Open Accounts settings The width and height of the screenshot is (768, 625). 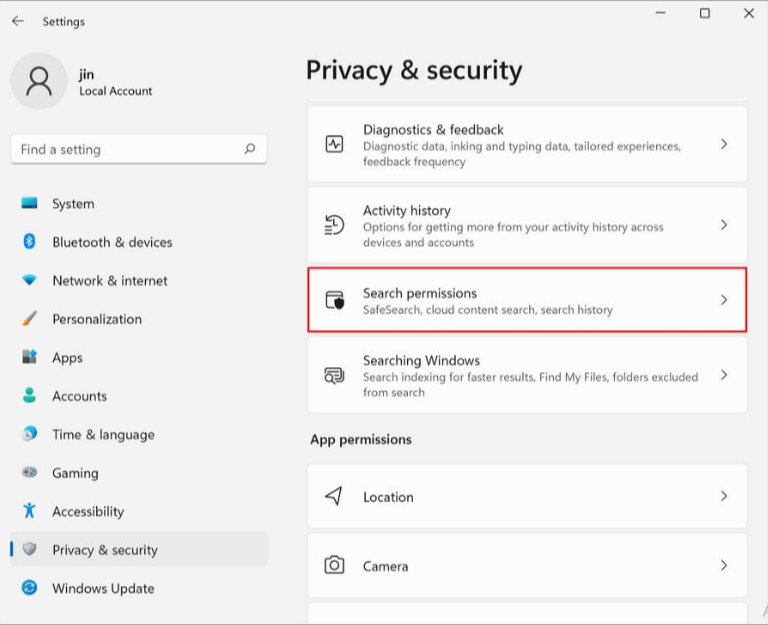(x=139, y=395)
